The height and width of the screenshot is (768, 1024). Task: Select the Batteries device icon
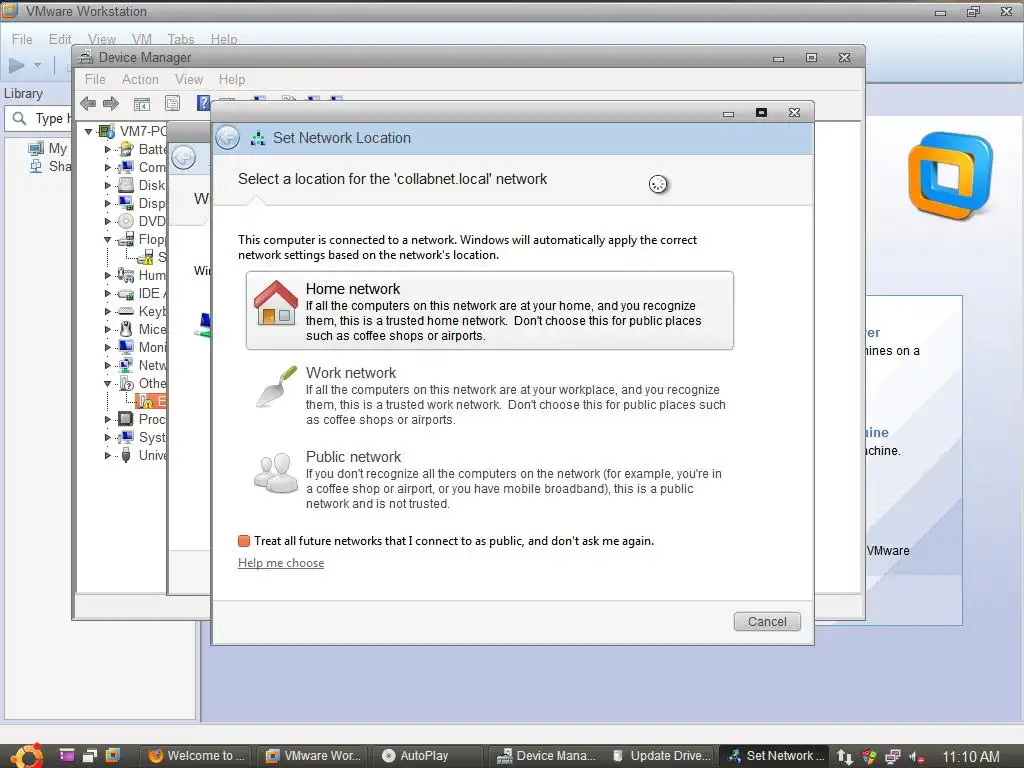pos(125,149)
